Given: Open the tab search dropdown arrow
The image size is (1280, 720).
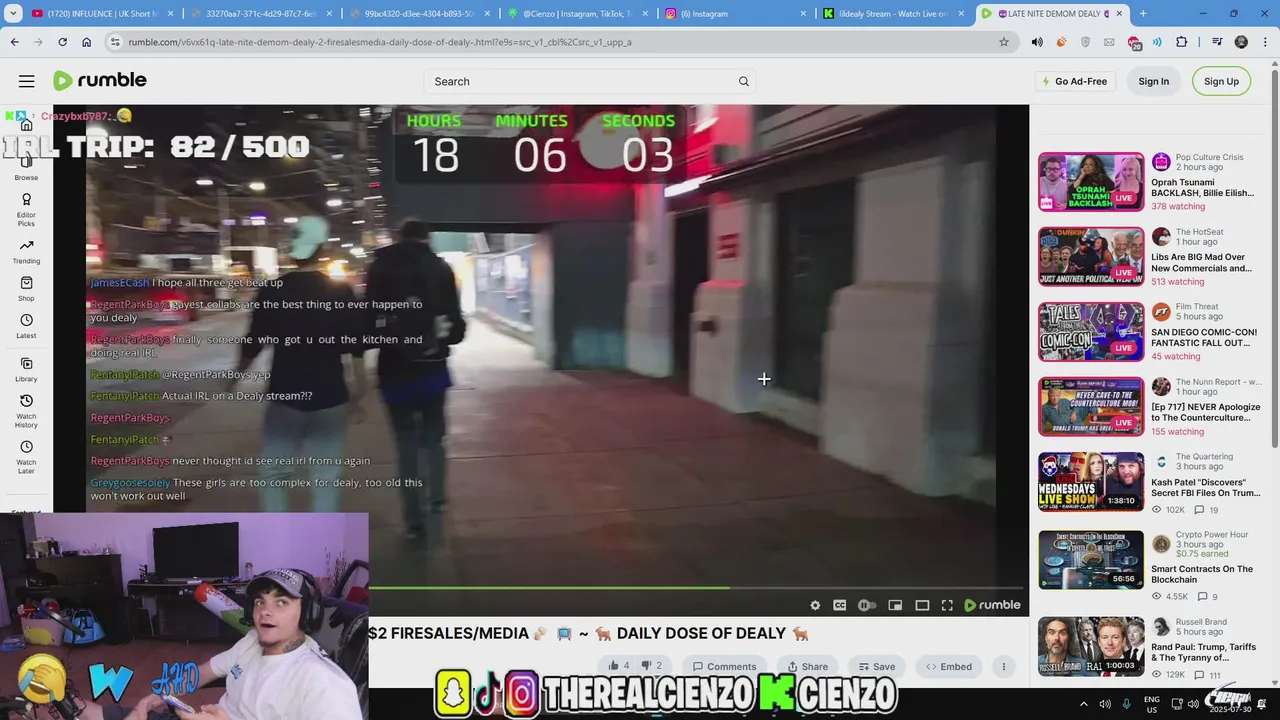Looking at the screenshot, I should 12,14.
